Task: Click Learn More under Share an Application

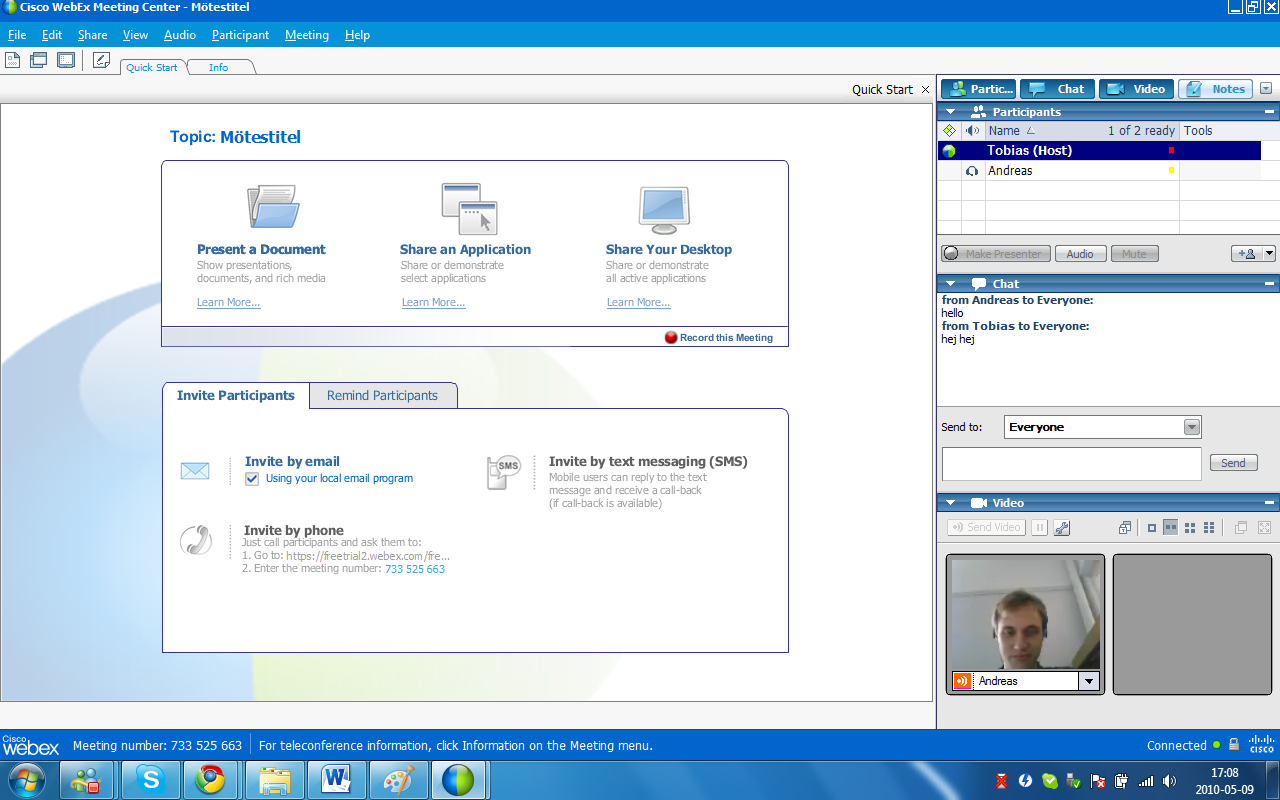Action: (433, 302)
